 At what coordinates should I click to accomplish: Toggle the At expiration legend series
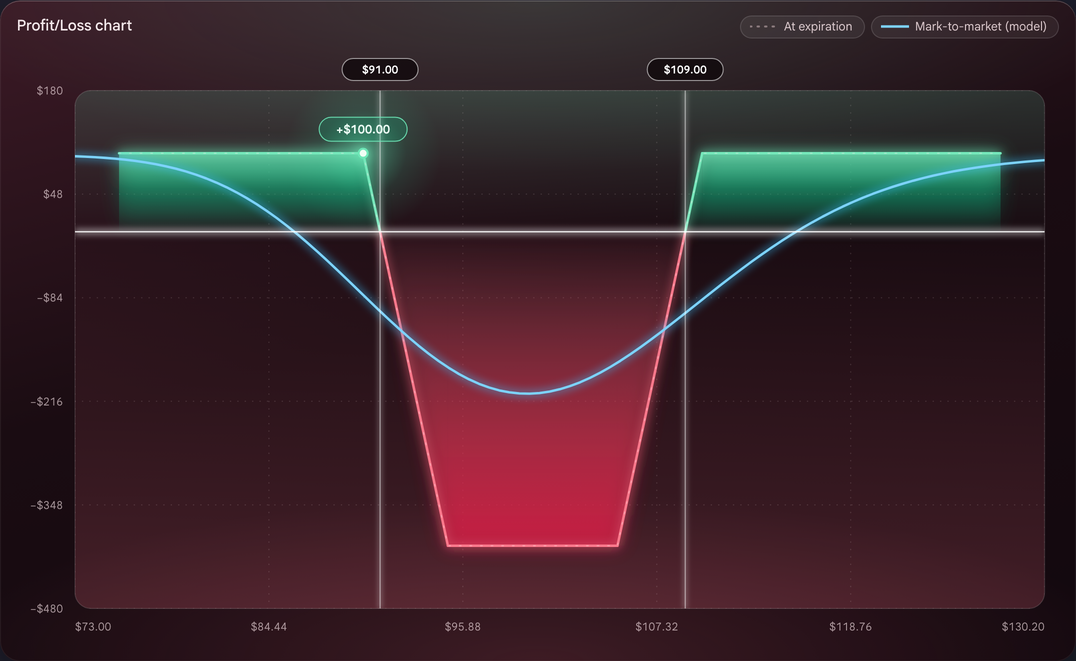(802, 27)
